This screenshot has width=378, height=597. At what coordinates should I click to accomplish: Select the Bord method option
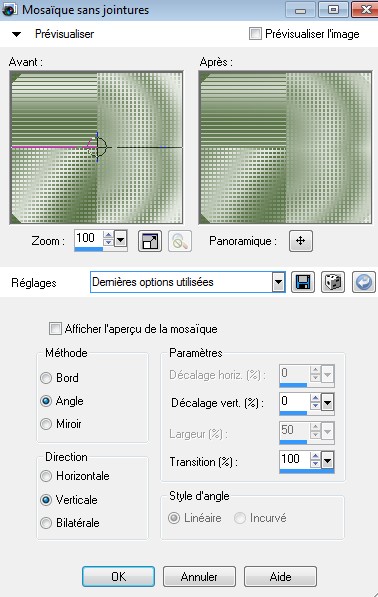coord(46,378)
